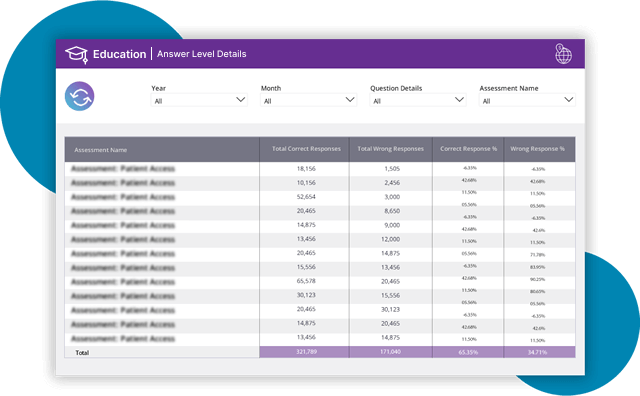
Task: Select the 3,000 wrong responses cell
Action: 392,197
